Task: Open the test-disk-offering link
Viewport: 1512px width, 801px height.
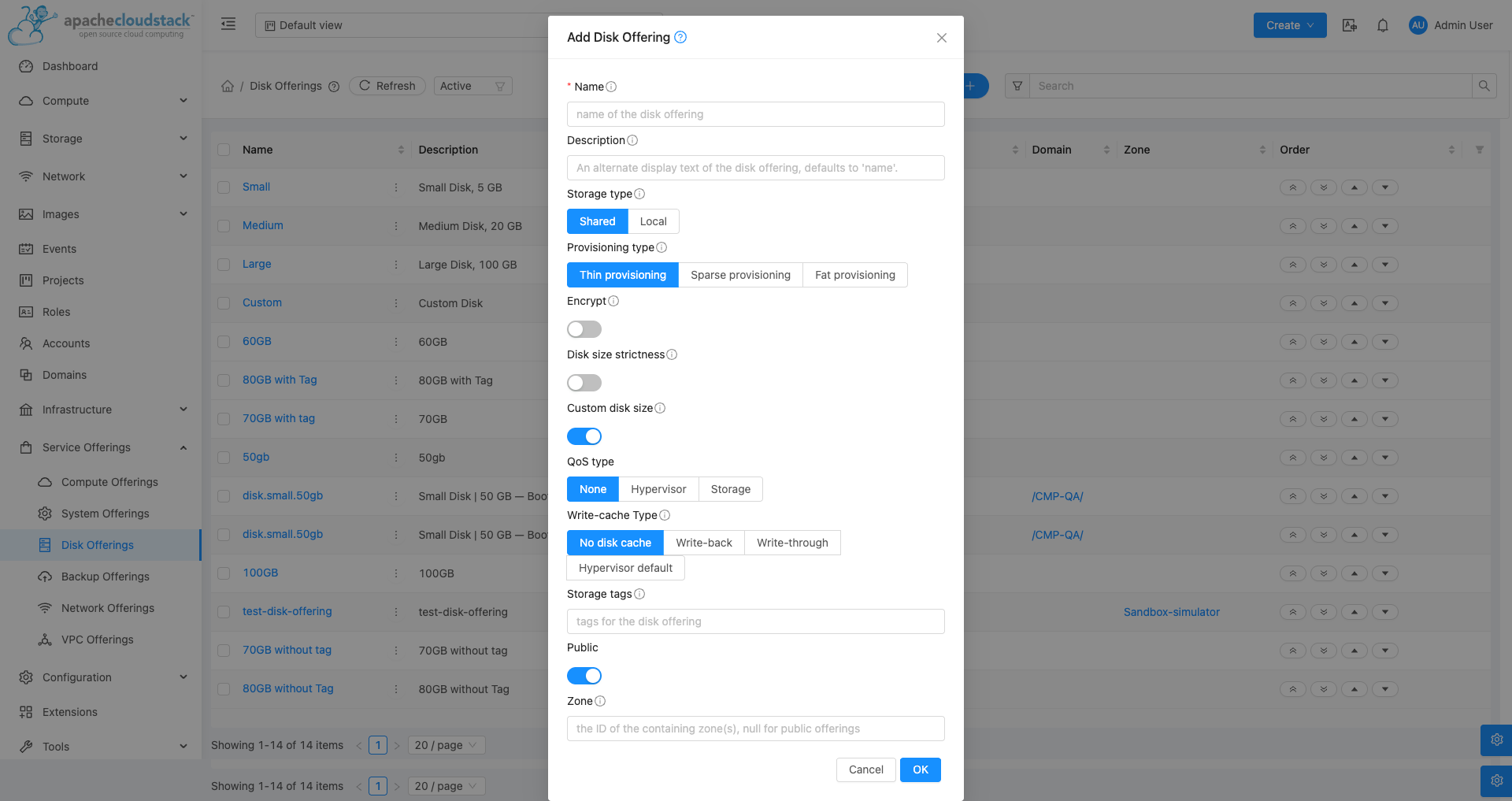Action: 287,611
